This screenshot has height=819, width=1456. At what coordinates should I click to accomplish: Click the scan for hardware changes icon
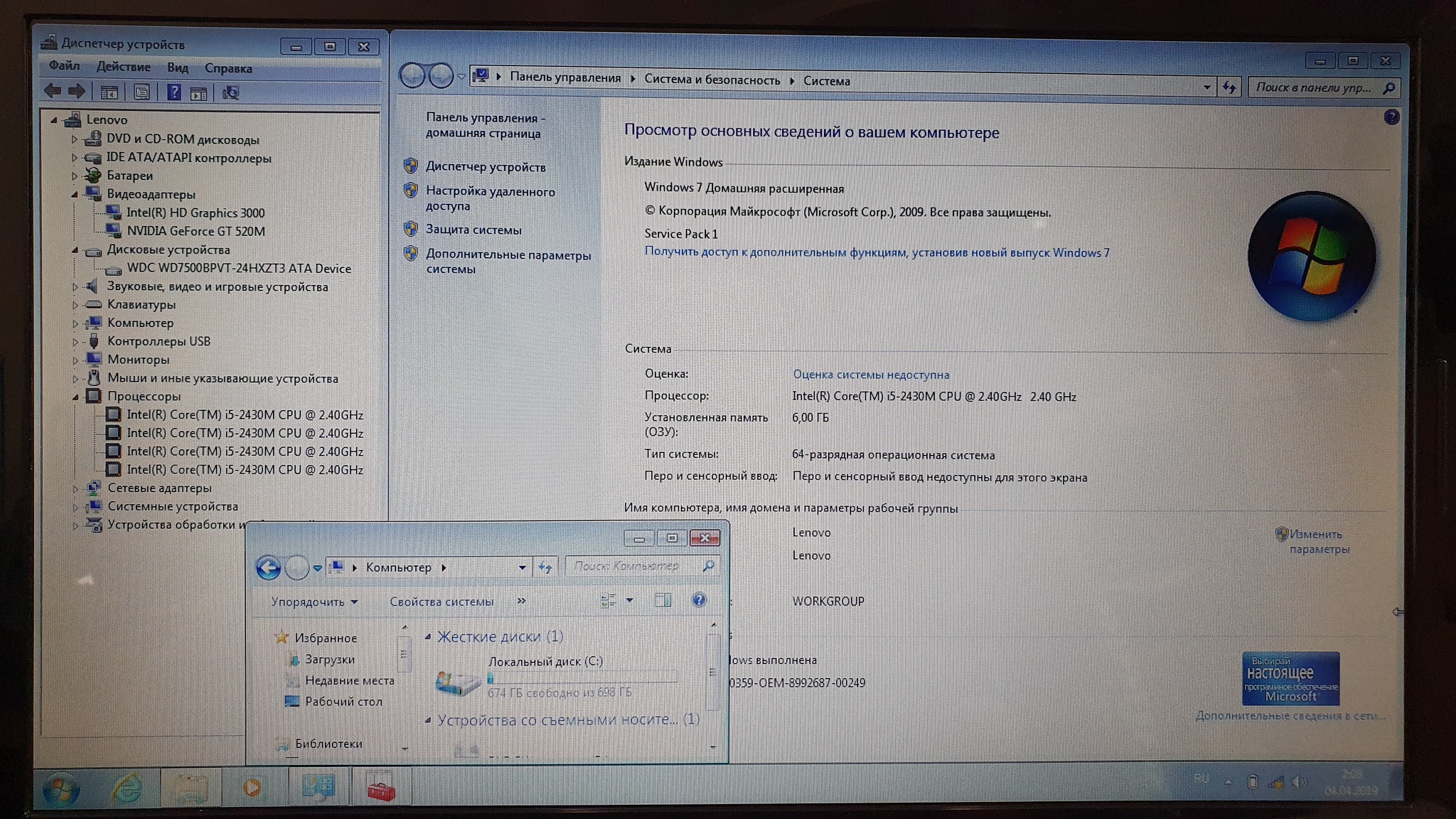coord(230,92)
